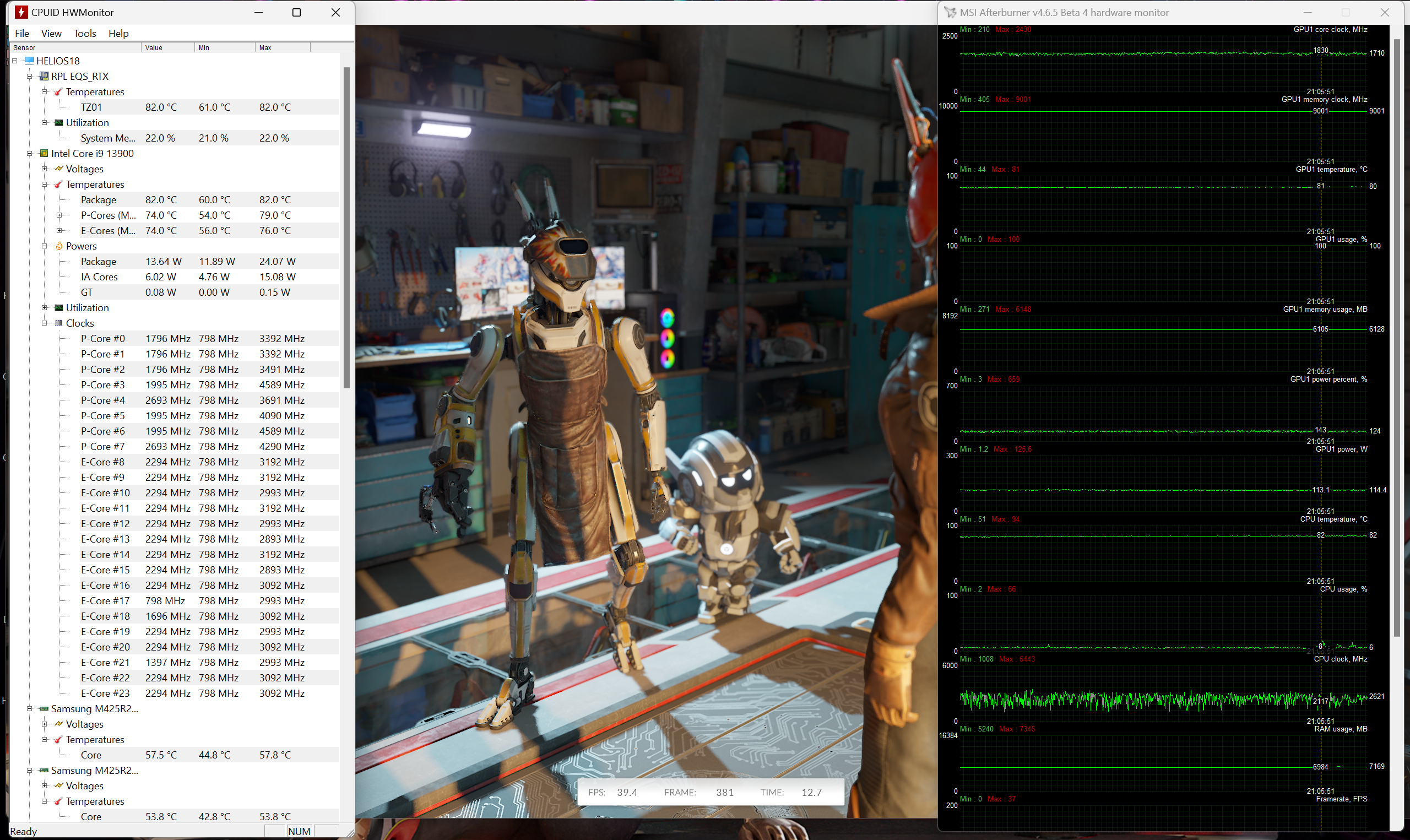This screenshot has width=1410, height=840.
Task: Click the CPU Voltages lightning icon
Action: (x=59, y=169)
